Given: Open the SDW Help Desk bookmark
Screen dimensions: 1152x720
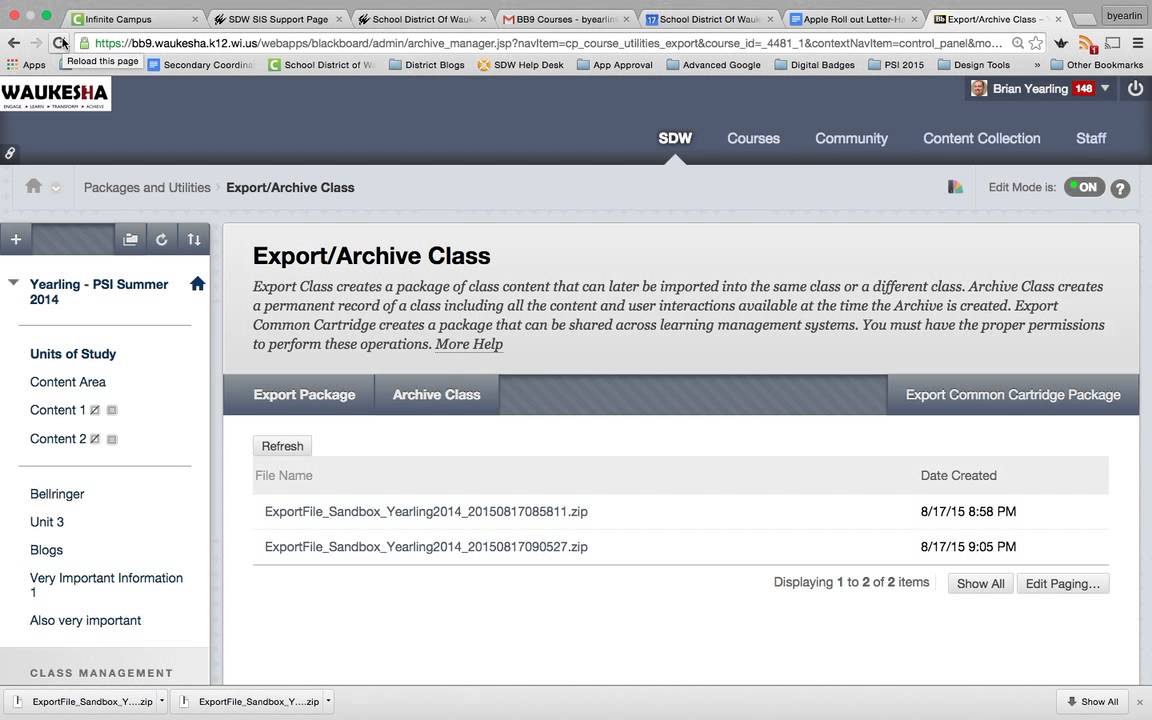Looking at the screenshot, I should pyautogui.click(x=521, y=65).
